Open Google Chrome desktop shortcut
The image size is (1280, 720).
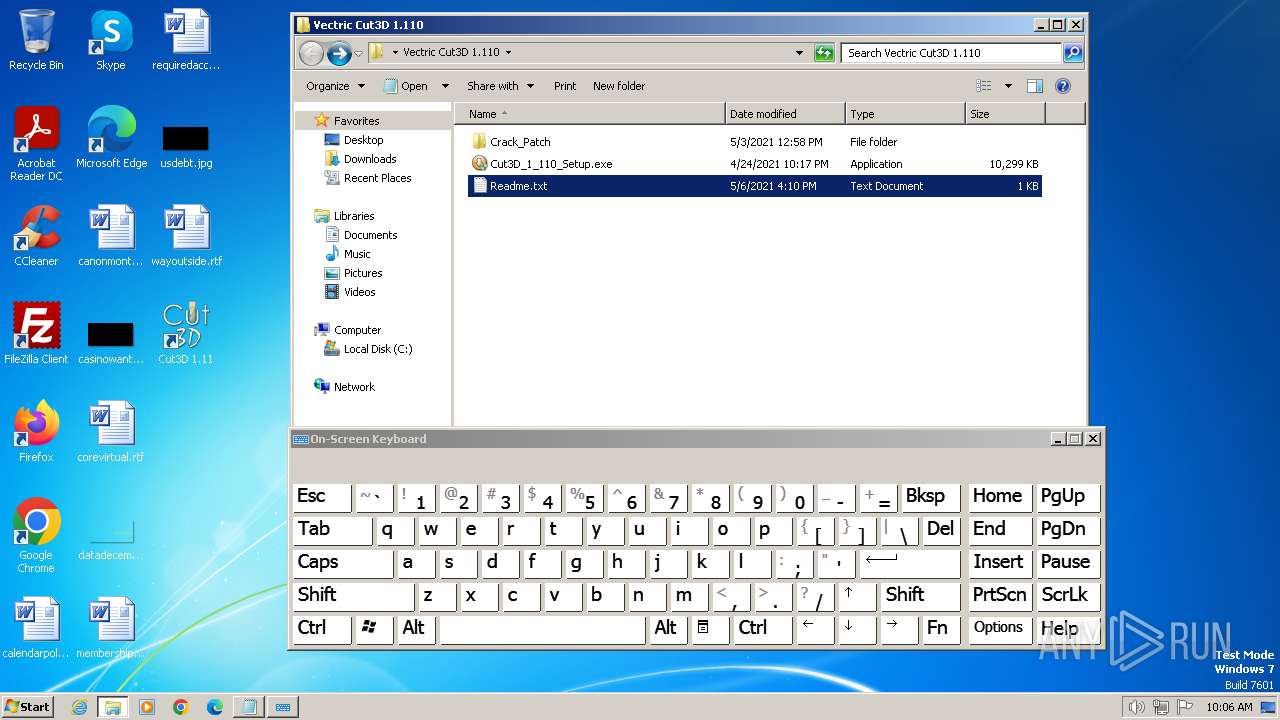36,536
